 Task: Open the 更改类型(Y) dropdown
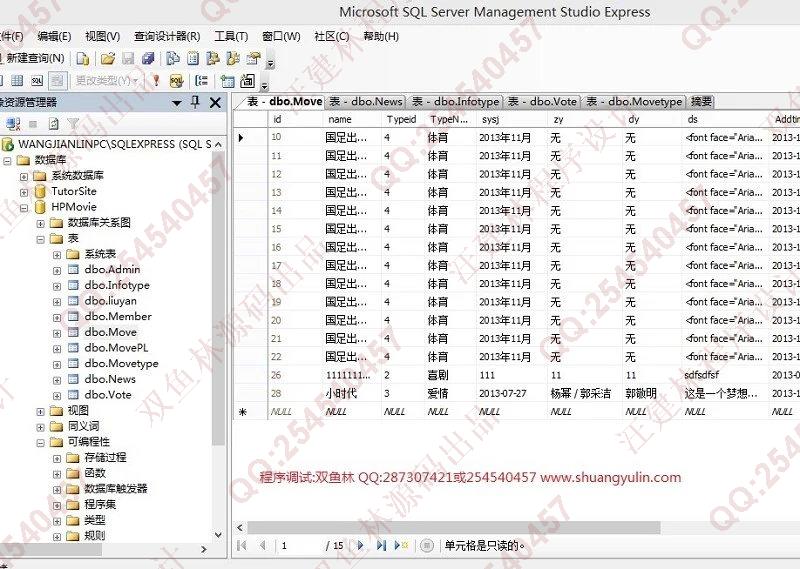tap(107, 80)
